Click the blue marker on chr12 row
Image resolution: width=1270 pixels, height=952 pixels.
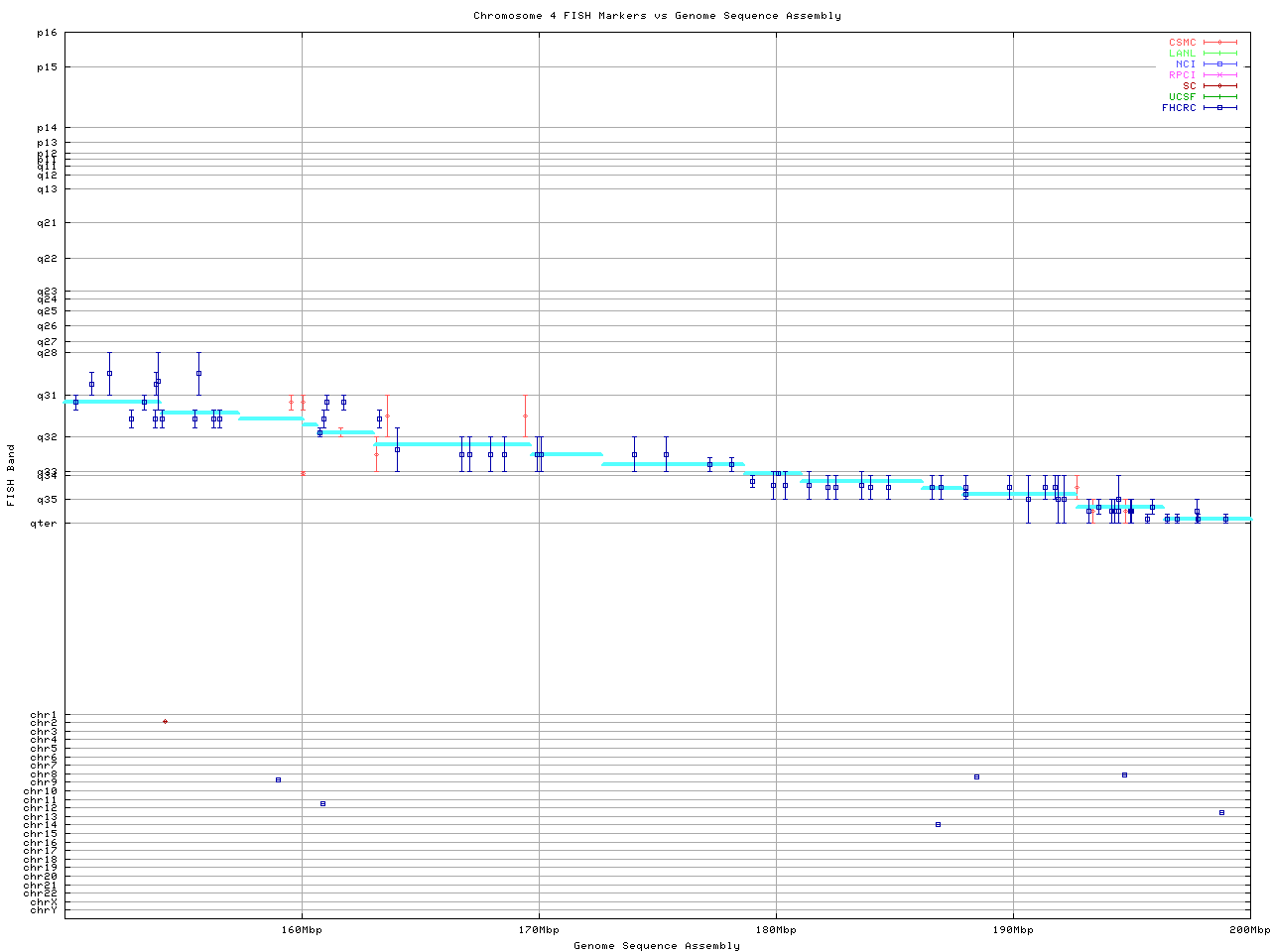tap(322, 803)
